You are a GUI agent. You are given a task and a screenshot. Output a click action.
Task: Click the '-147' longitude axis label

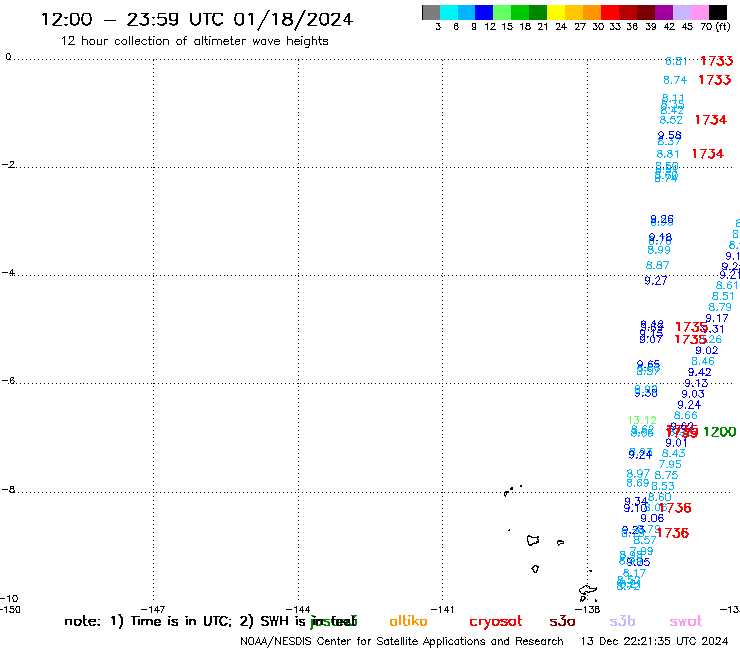click(153, 609)
